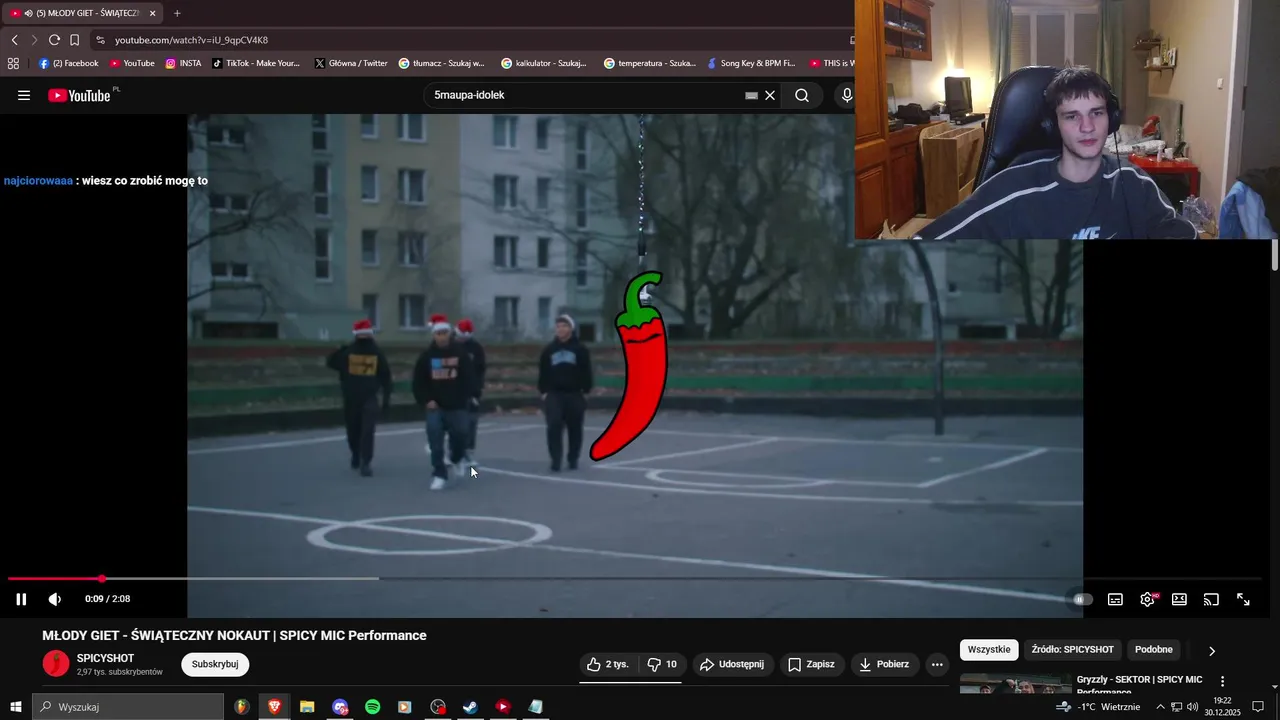Open the Windows Start menu
Image resolution: width=1280 pixels, height=720 pixels.
pos(16,707)
